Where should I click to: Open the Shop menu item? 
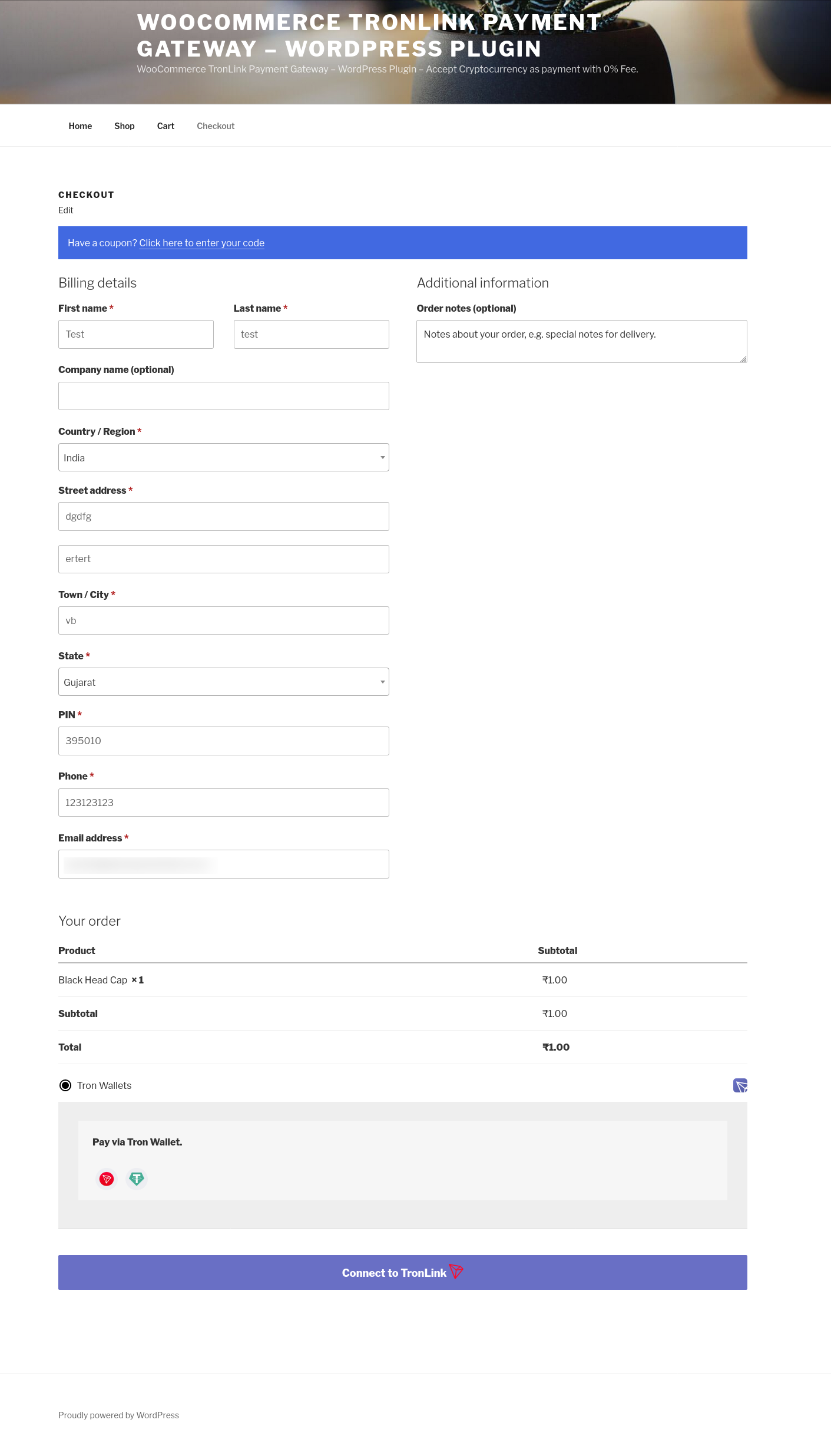pyautogui.click(x=124, y=126)
